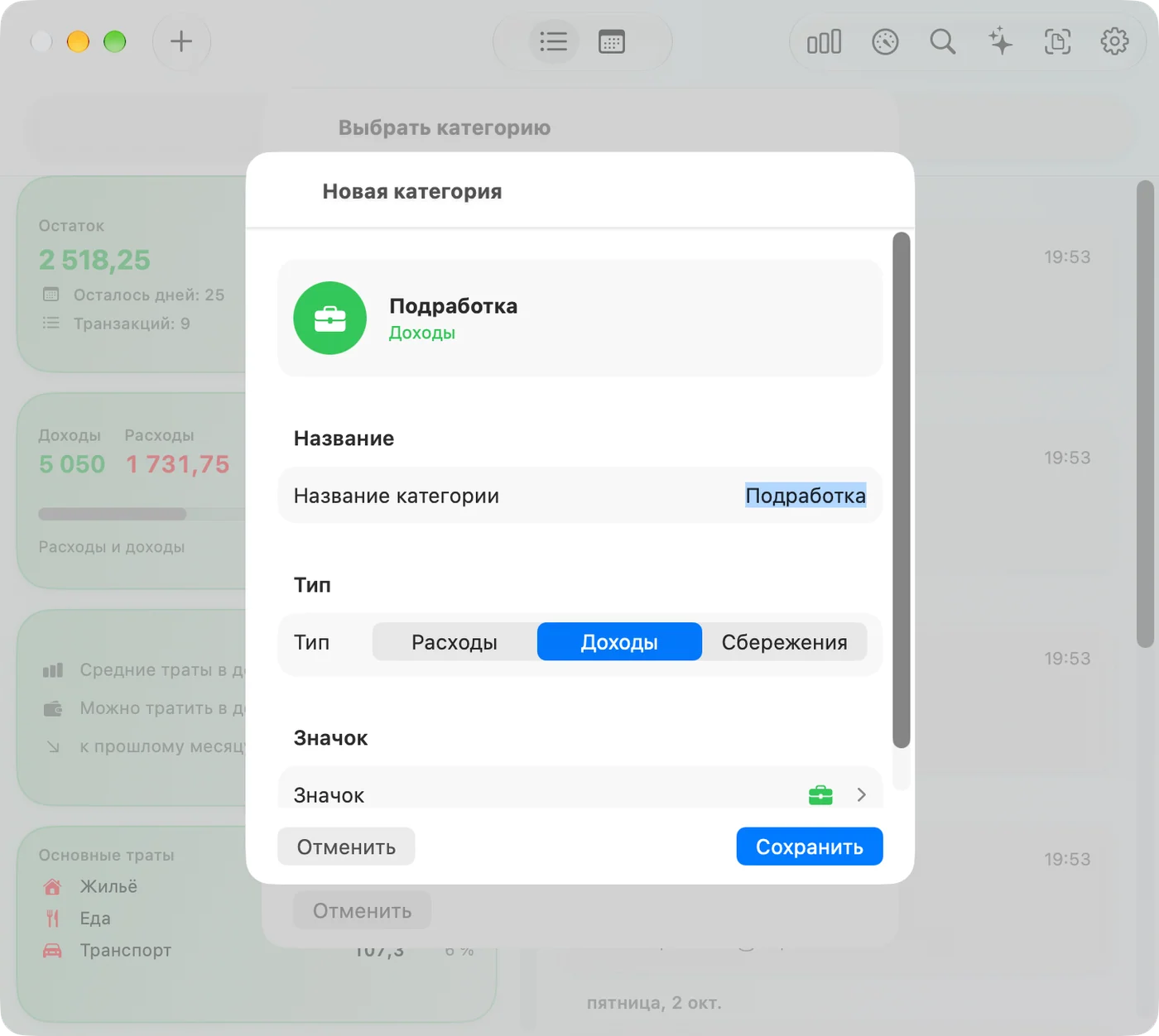1159x1036 pixels.
Task: Click the Жильё row label
Action: (x=108, y=887)
